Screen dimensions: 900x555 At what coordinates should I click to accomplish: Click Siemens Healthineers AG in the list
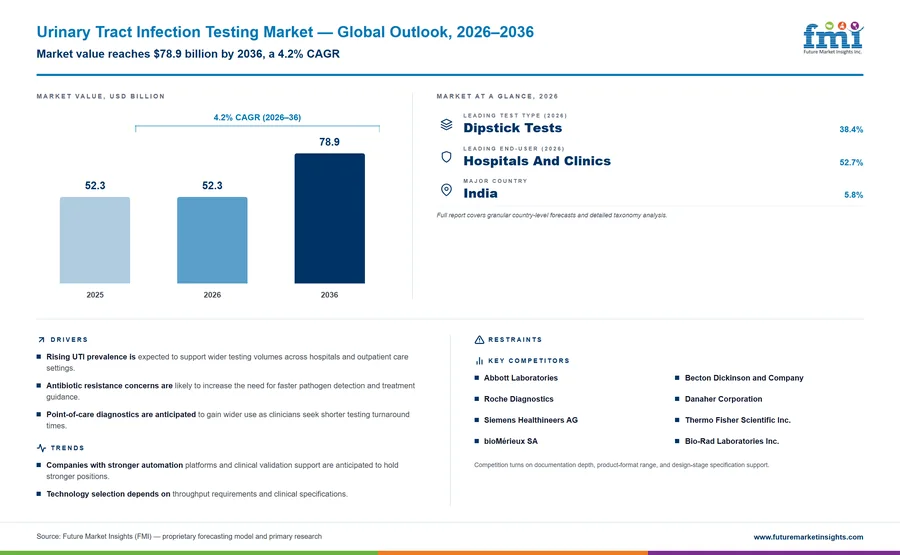tap(530, 420)
